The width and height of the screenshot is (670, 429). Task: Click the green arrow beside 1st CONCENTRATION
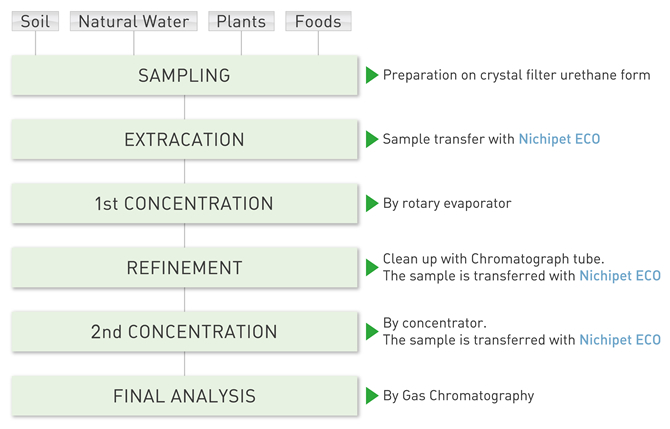pos(372,203)
